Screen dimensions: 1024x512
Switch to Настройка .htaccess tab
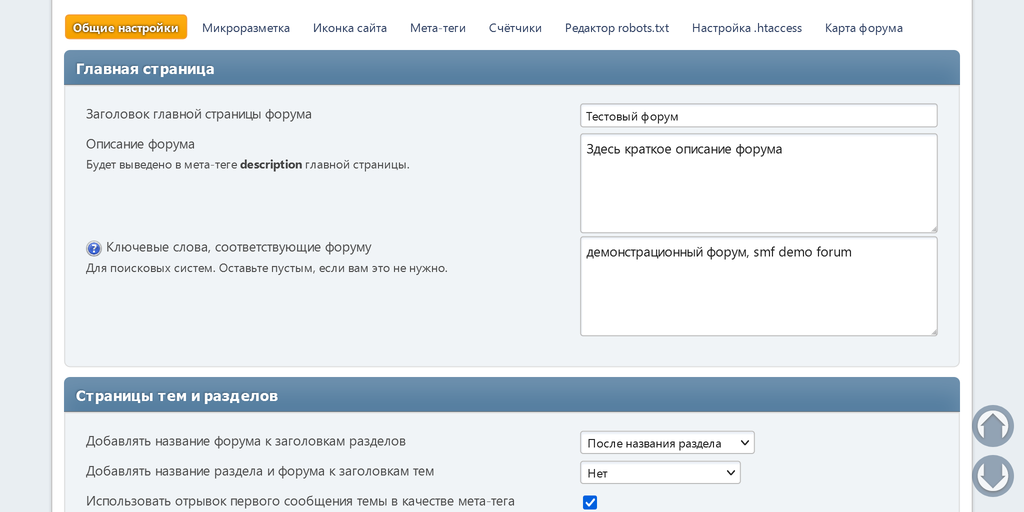click(x=747, y=28)
